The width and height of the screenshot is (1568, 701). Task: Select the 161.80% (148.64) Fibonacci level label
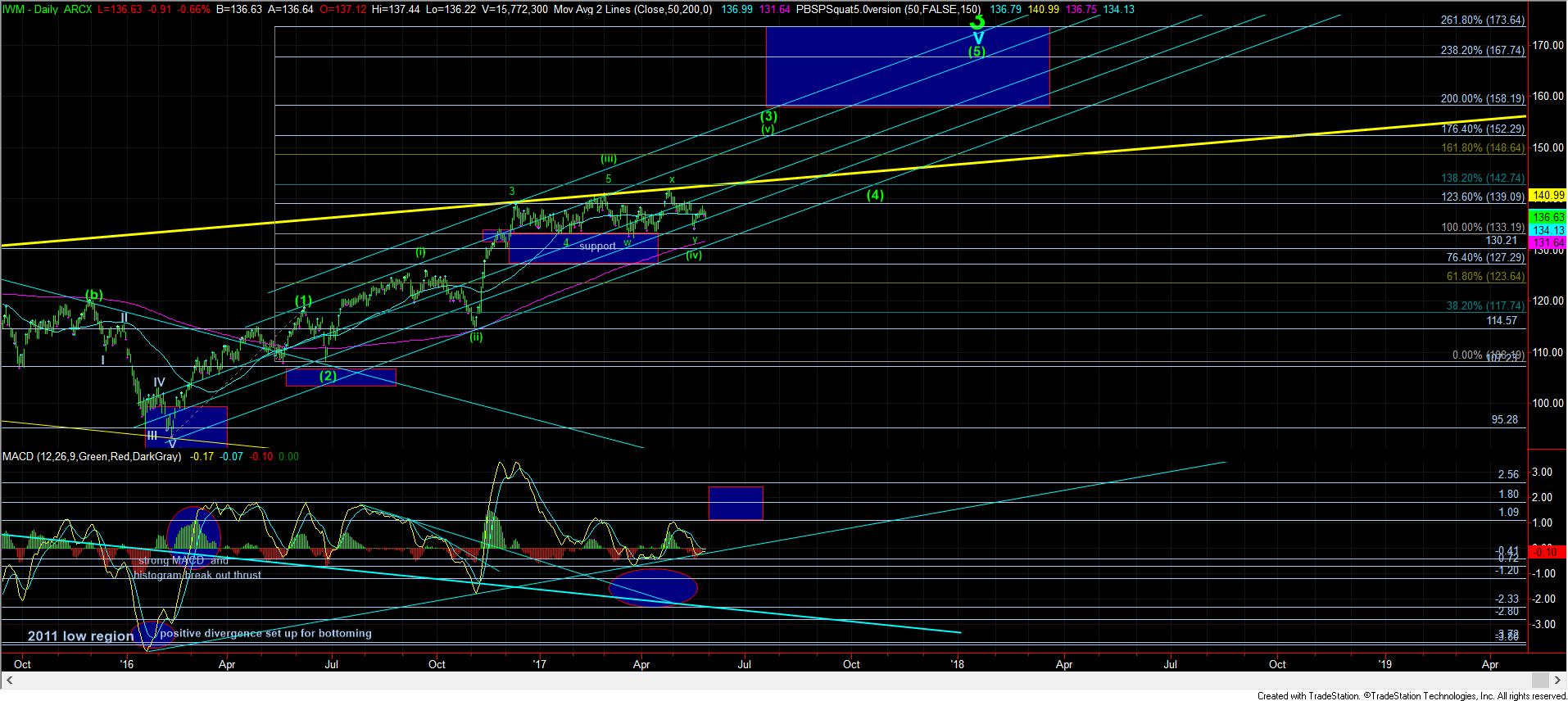[1483, 149]
